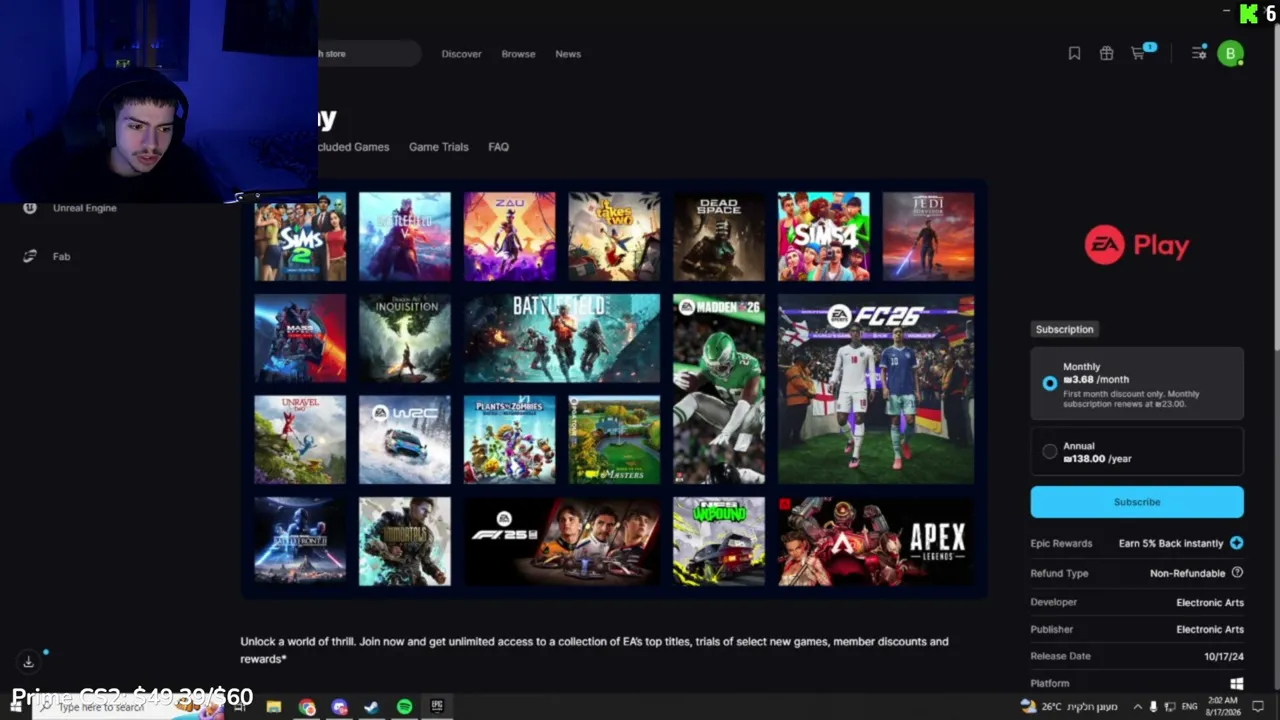Show hidden system tray icons

[1137, 707]
